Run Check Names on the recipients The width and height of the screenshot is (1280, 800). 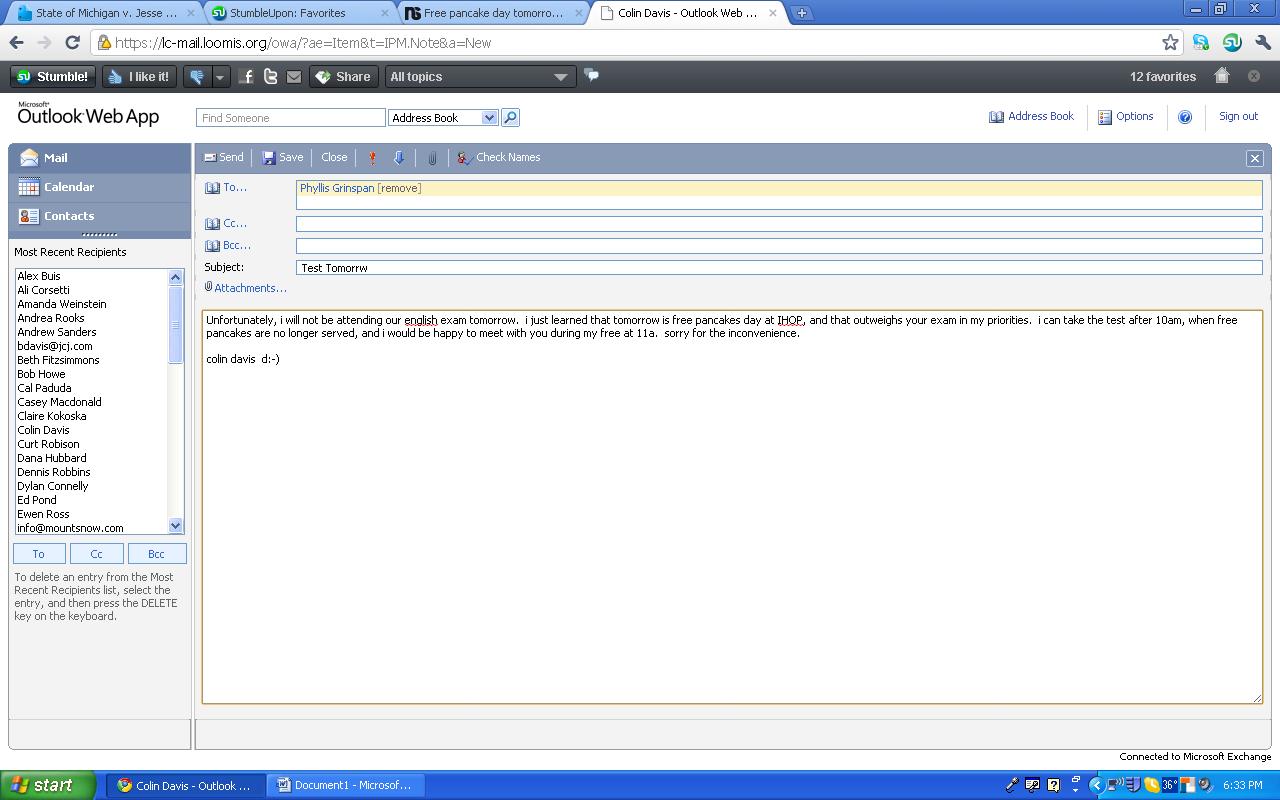[498, 157]
